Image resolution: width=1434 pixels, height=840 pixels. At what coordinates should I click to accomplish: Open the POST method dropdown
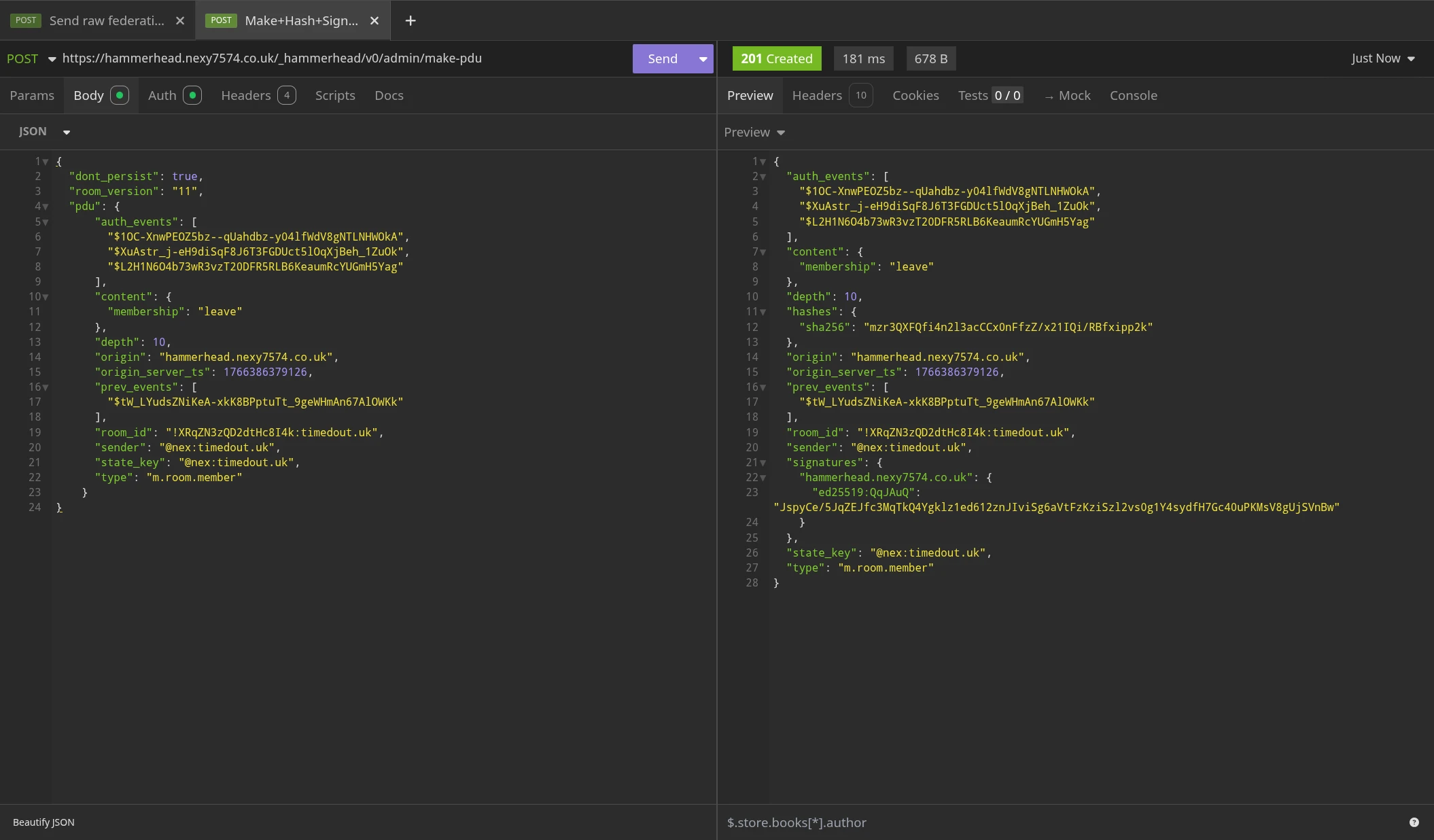pyautogui.click(x=31, y=59)
